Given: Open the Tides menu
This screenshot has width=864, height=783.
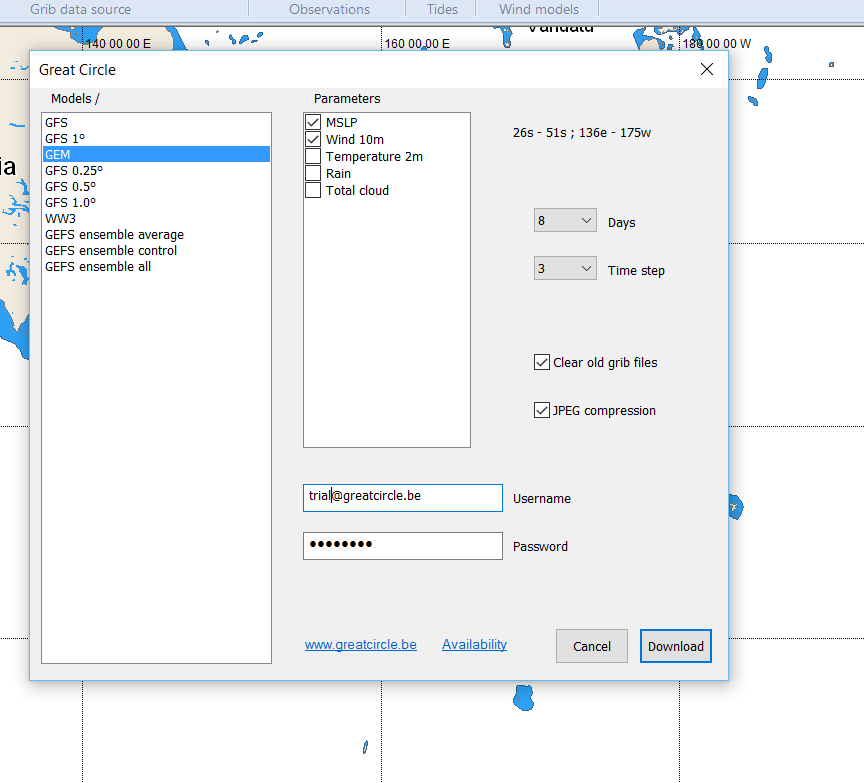Looking at the screenshot, I should pos(442,9).
